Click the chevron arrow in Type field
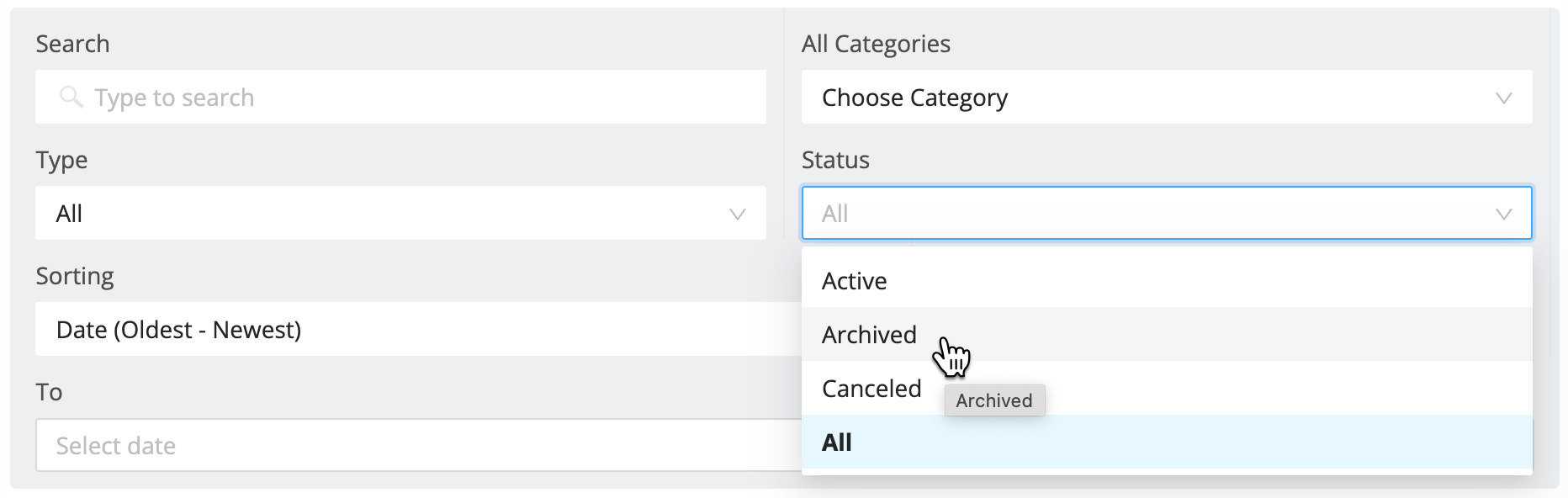This screenshot has width=1568, height=498. pos(737,215)
